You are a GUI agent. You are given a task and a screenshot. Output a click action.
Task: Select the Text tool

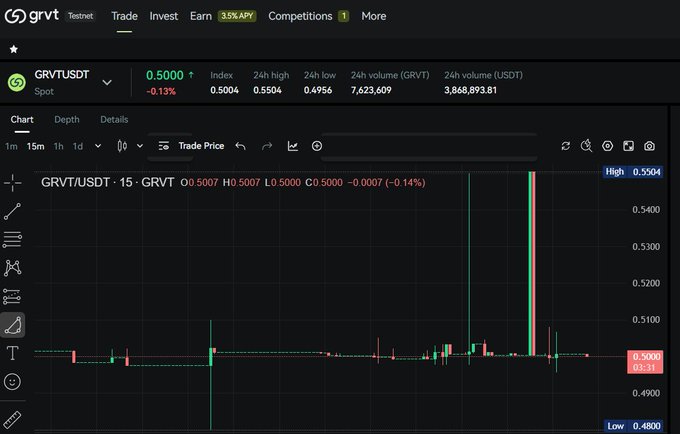tap(13, 353)
